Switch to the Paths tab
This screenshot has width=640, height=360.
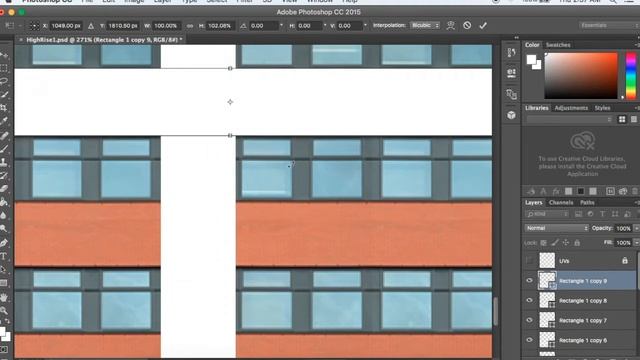[x=587, y=202]
